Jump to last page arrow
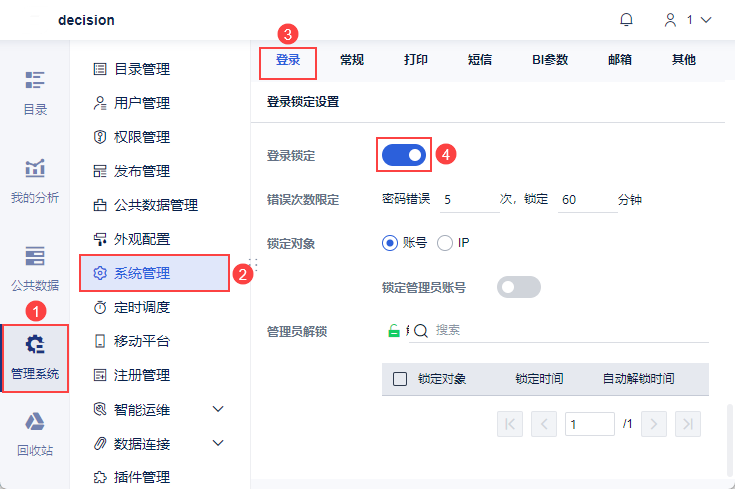Viewport: 735px width, 489px height. [x=687, y=424]
